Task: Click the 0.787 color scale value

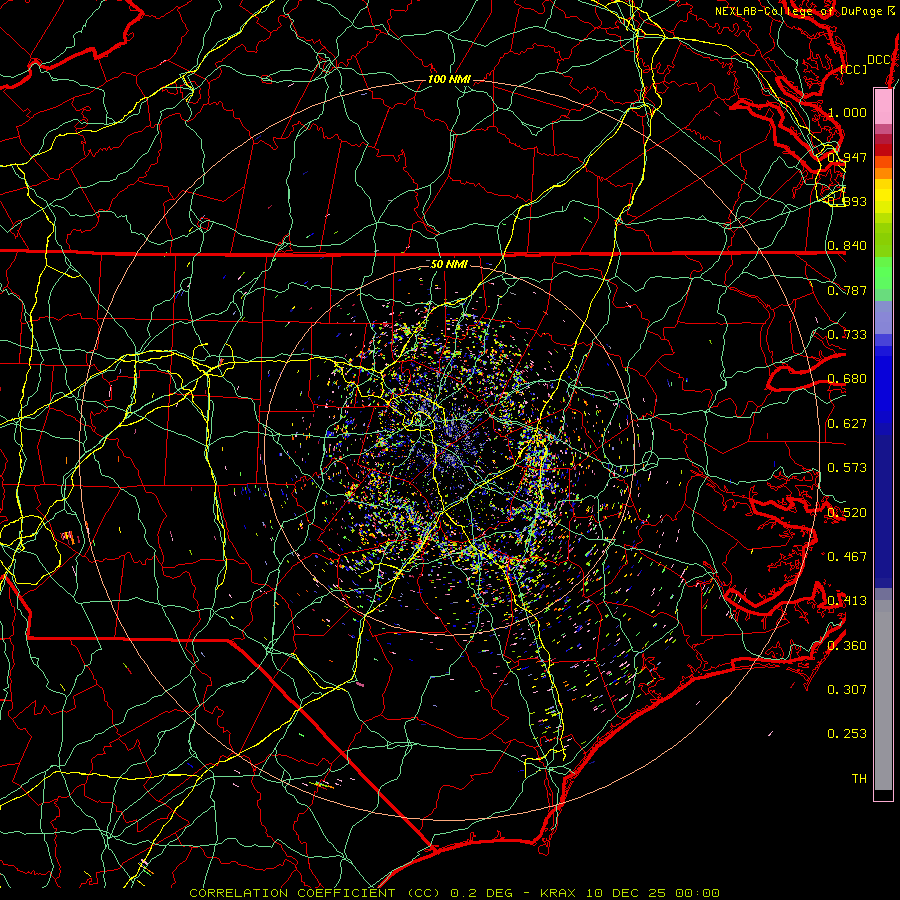Action: click(847, 290)
